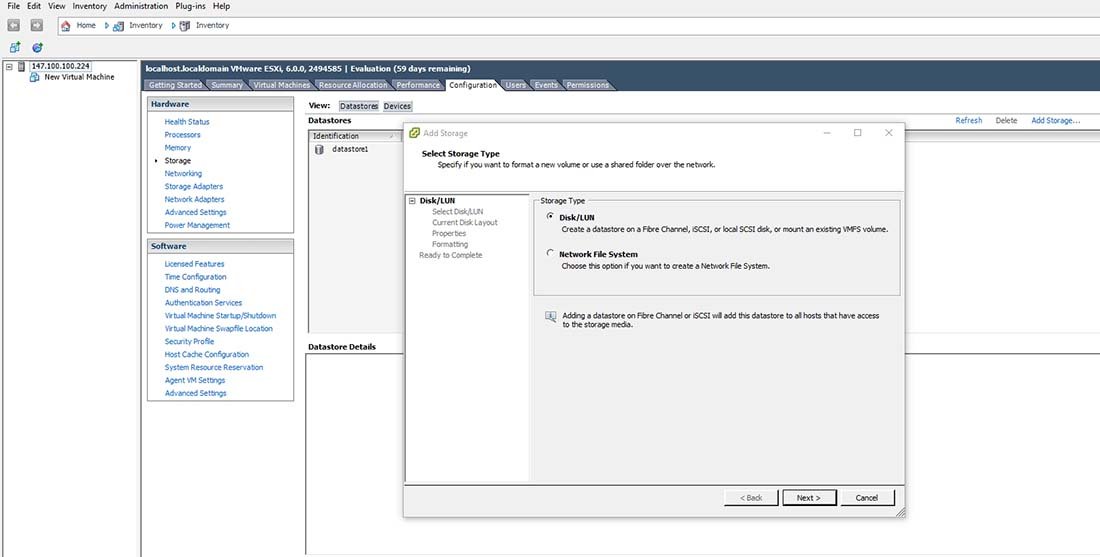Click the datastore1 cylinder icon

(319, 149)
